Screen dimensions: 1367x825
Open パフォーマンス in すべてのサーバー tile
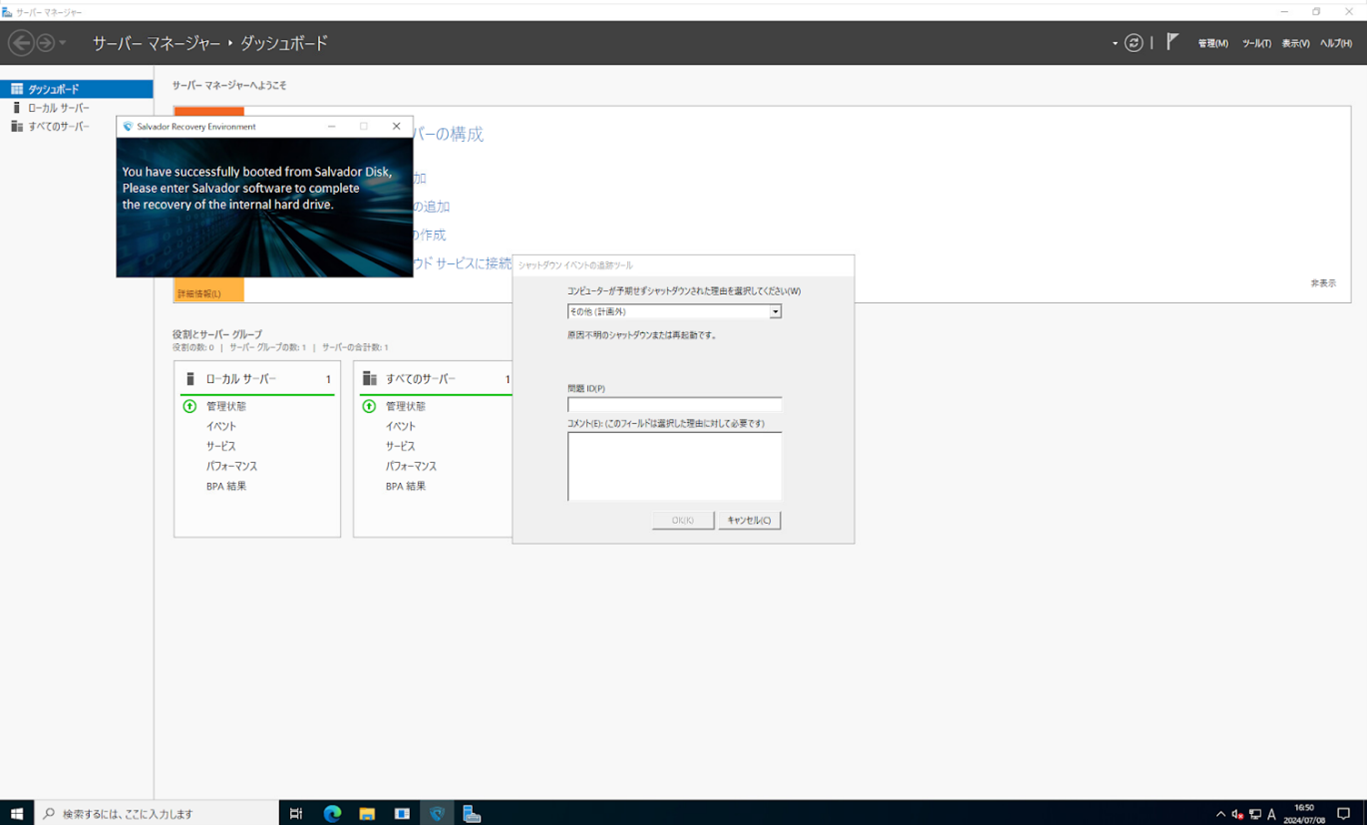point(412,466)
